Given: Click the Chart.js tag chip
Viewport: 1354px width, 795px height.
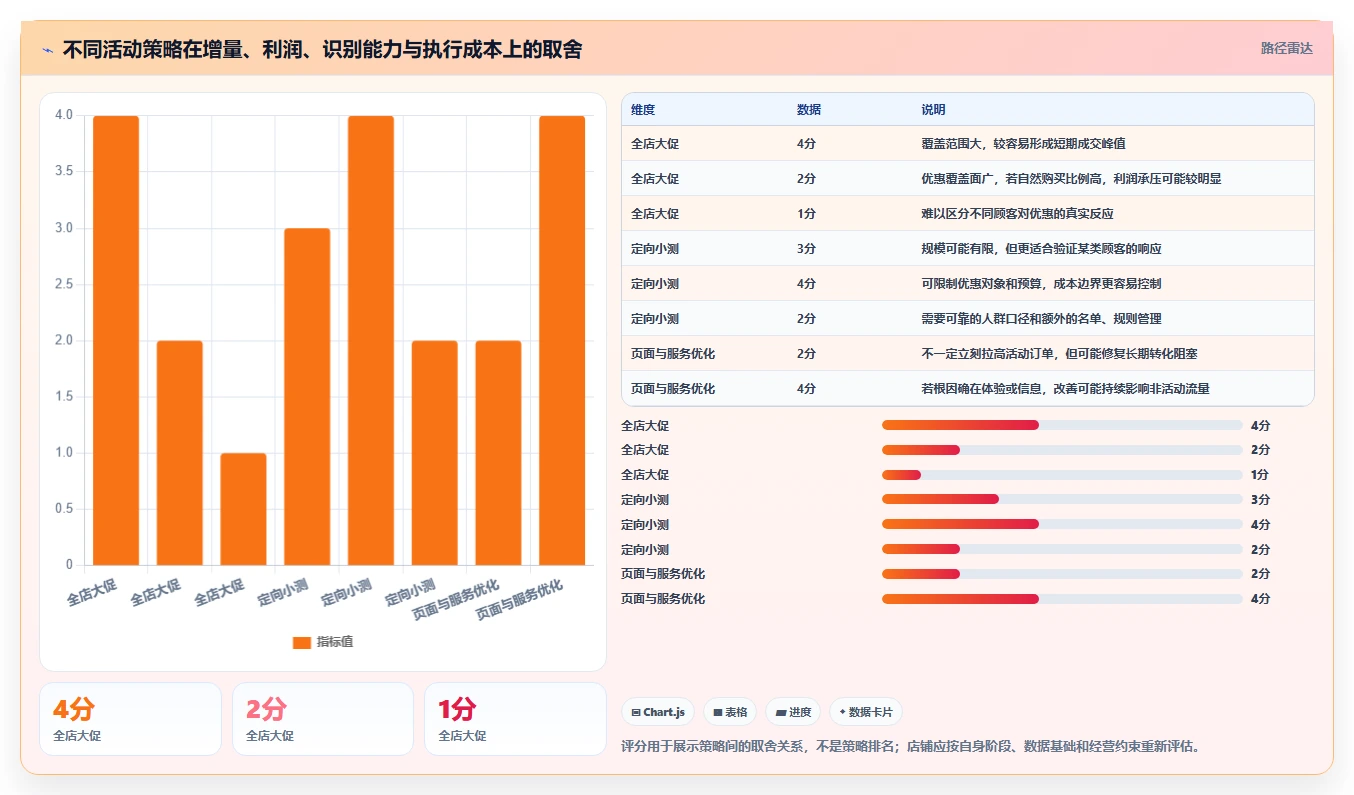Looking at the screenshot, I should (658, 712).
